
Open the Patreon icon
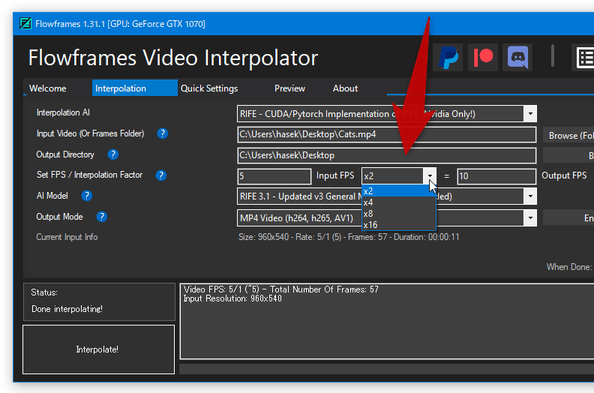pyautogui.click(x=483, y=58)
